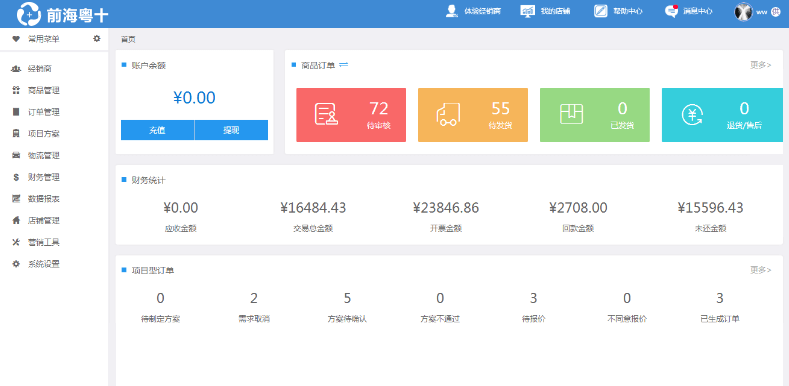Image resolution: width=789 pixels, height=386 pixels.
Task: Click the blue ¥0.00 account balance
Action: tap(194, 98)
